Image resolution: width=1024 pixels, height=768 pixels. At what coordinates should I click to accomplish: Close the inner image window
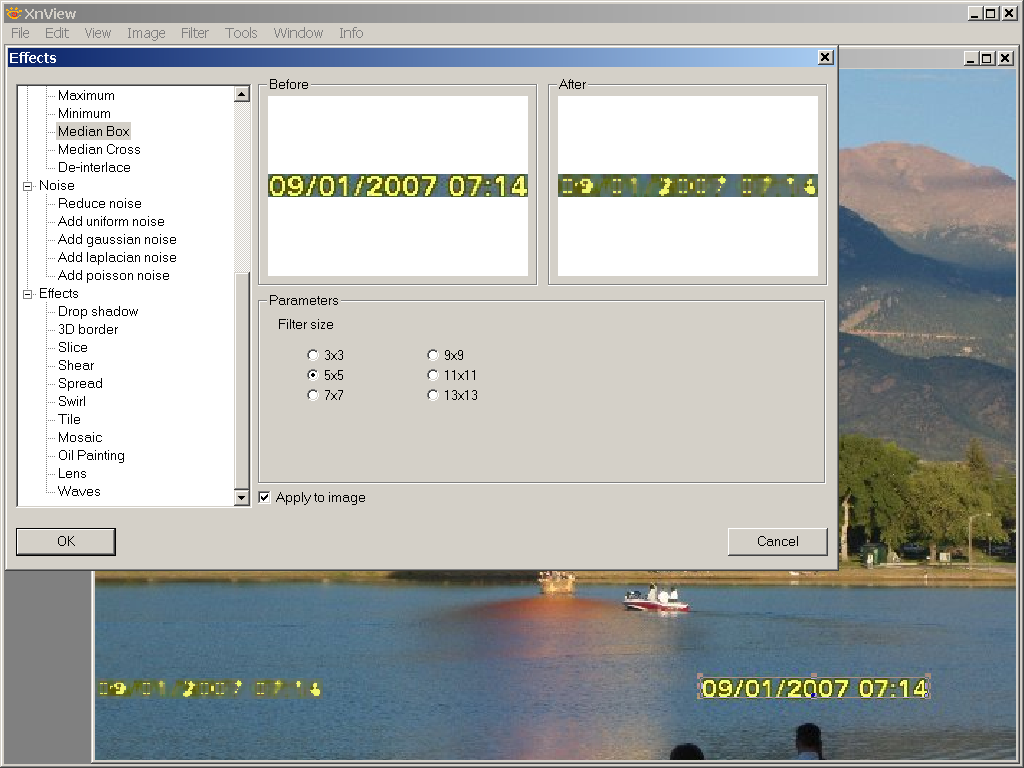1005,59
